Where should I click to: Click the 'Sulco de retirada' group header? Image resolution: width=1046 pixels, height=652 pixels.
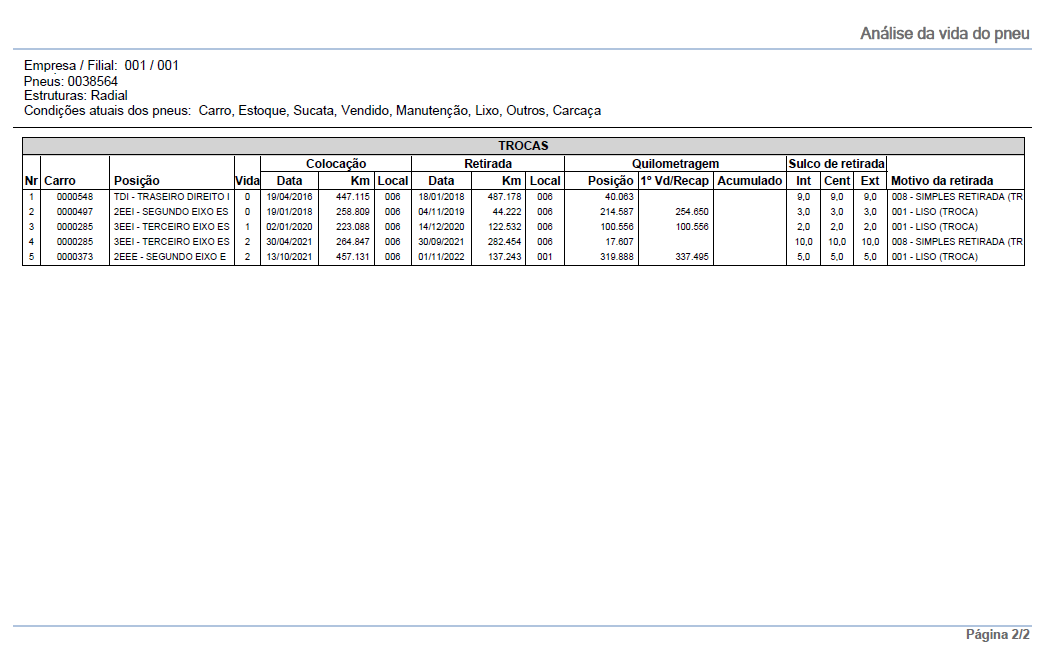coord(837,164)
